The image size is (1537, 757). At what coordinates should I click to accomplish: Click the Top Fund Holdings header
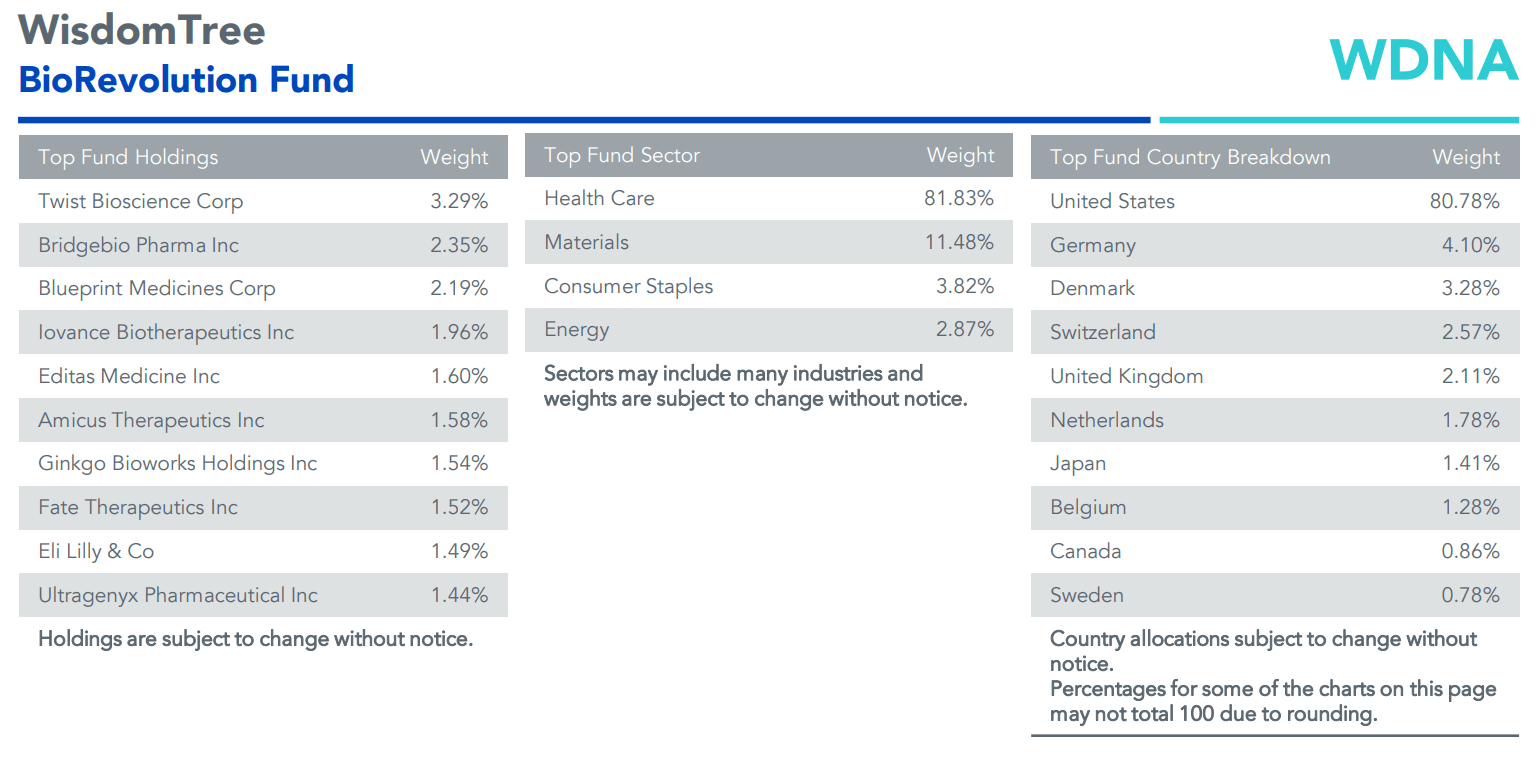[x=128, y=157]
